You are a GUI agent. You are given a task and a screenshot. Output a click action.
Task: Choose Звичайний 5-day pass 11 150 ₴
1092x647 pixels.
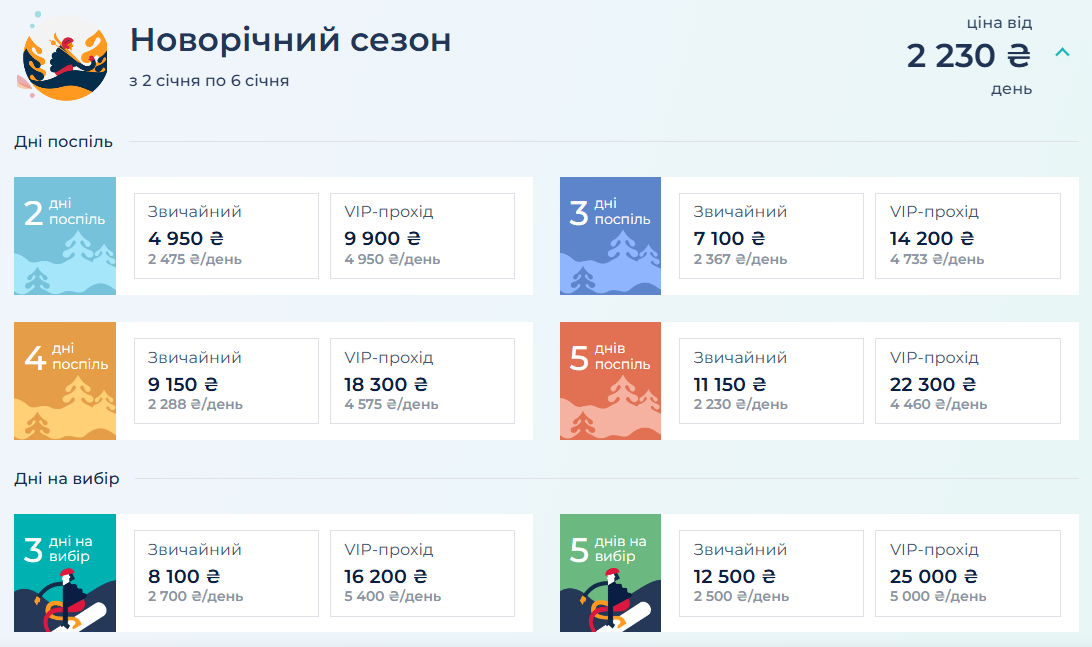pos(771,381)
